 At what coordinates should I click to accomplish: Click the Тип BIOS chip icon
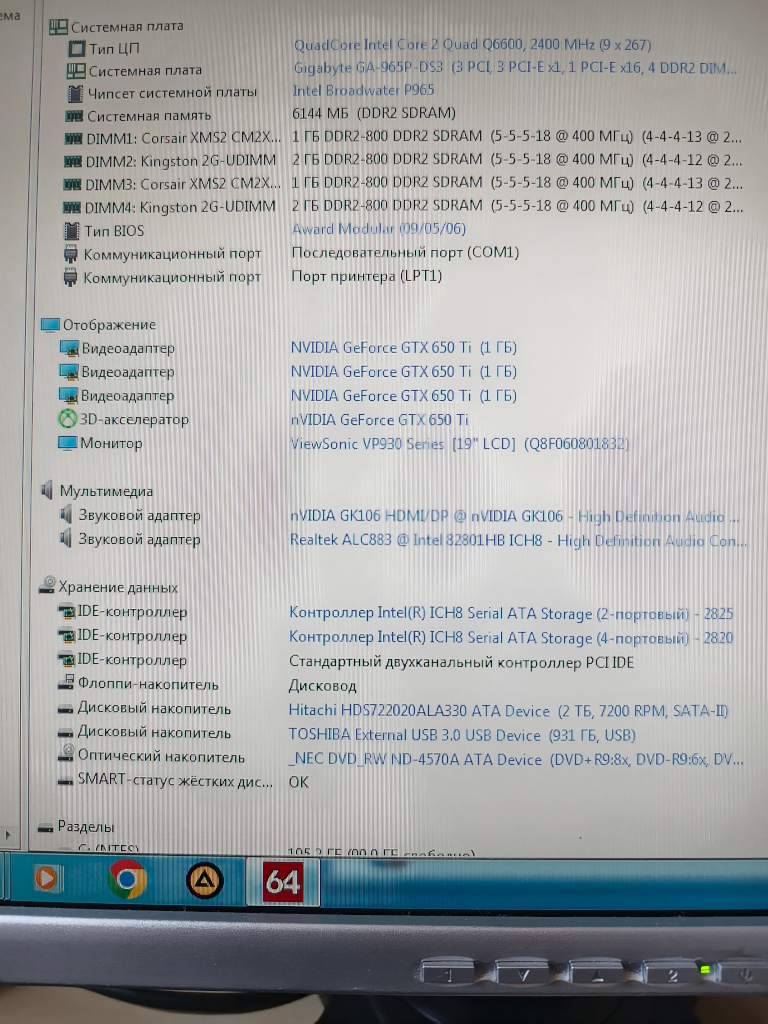click(x=71, y=231)
